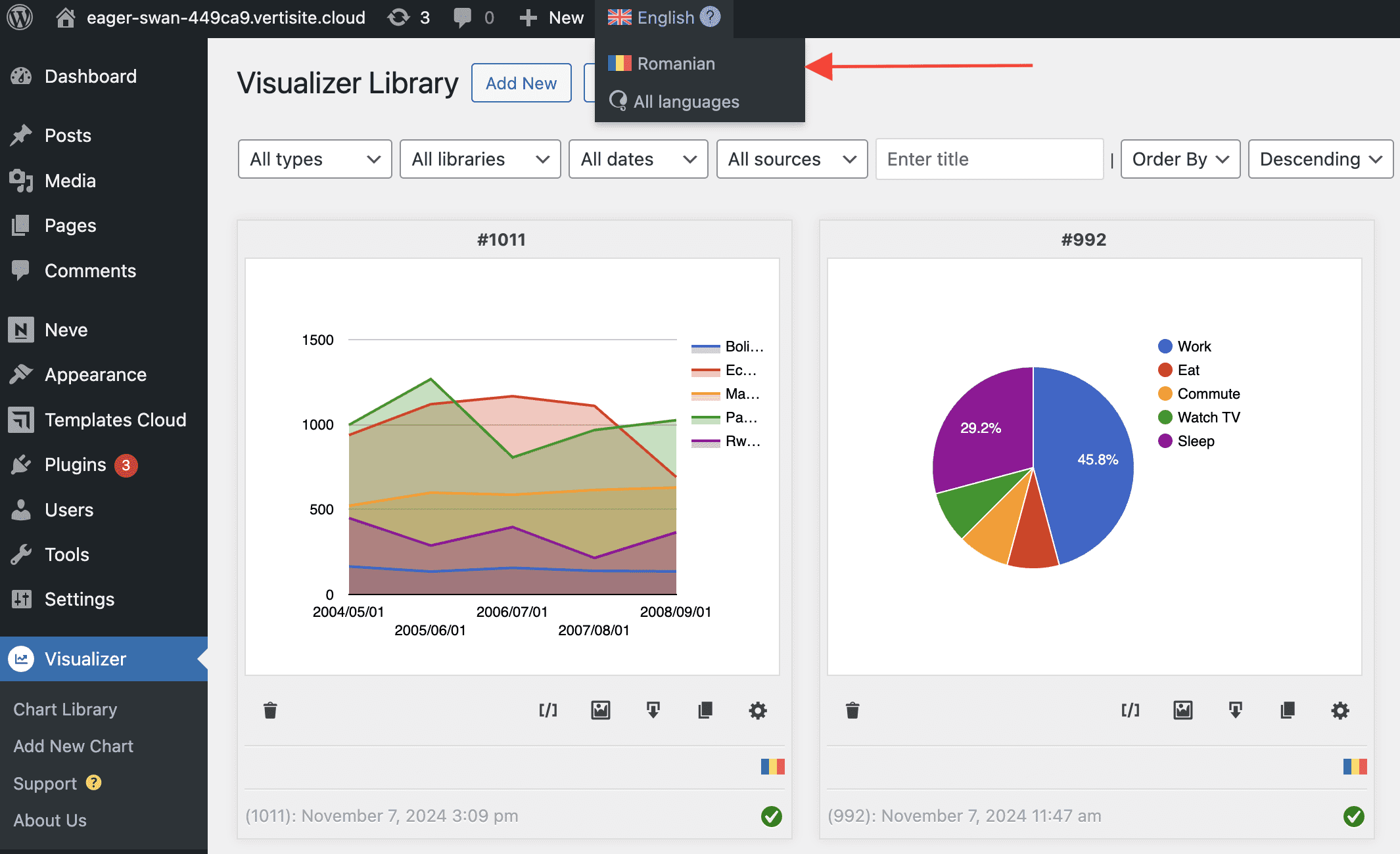Click image export icon for chart #992
Image resolution: width=1400 pixels, height=854 pixels.
click(x=1182, y=710)
